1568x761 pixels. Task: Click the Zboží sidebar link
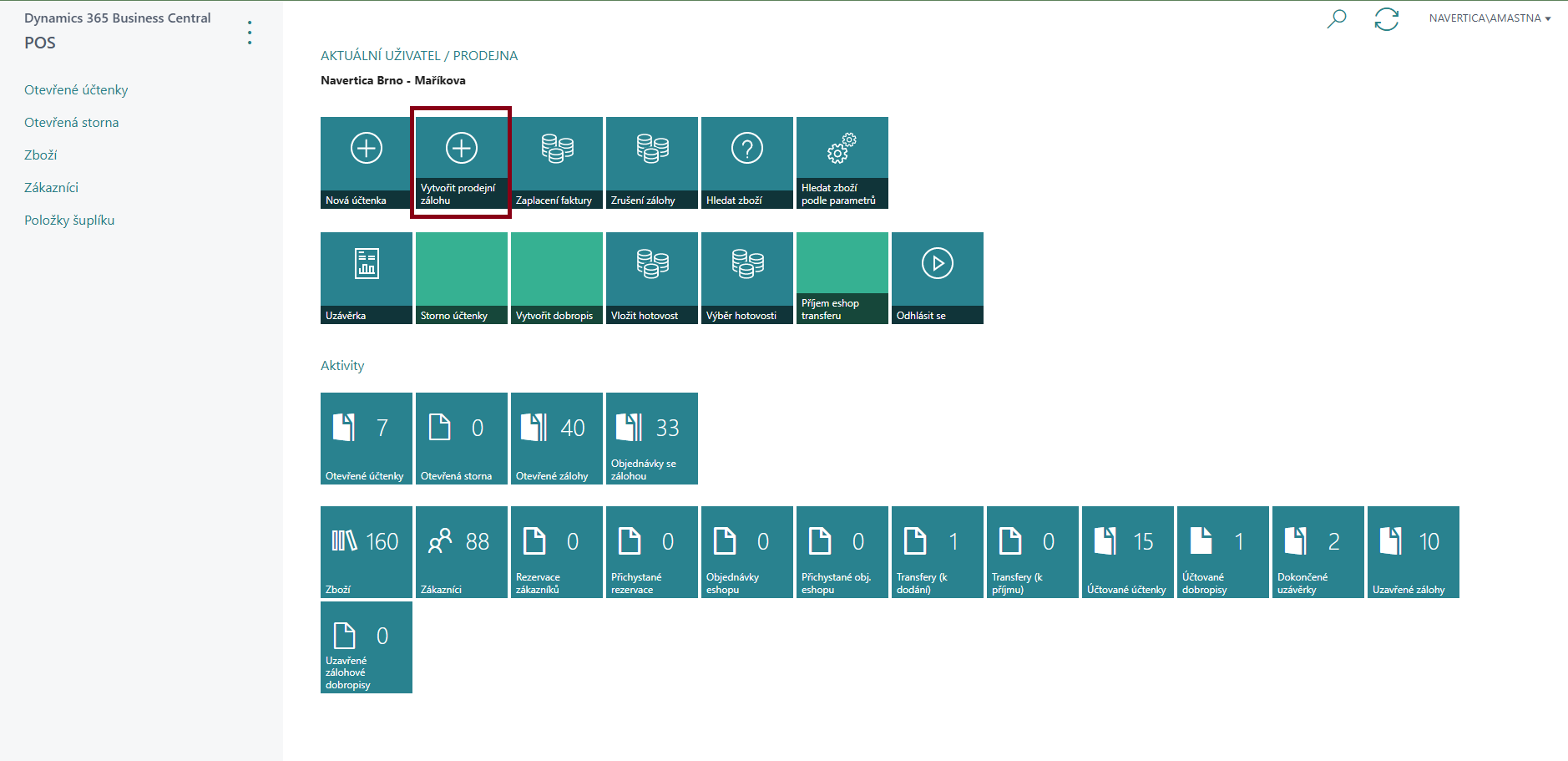click(x=40, y=155)
